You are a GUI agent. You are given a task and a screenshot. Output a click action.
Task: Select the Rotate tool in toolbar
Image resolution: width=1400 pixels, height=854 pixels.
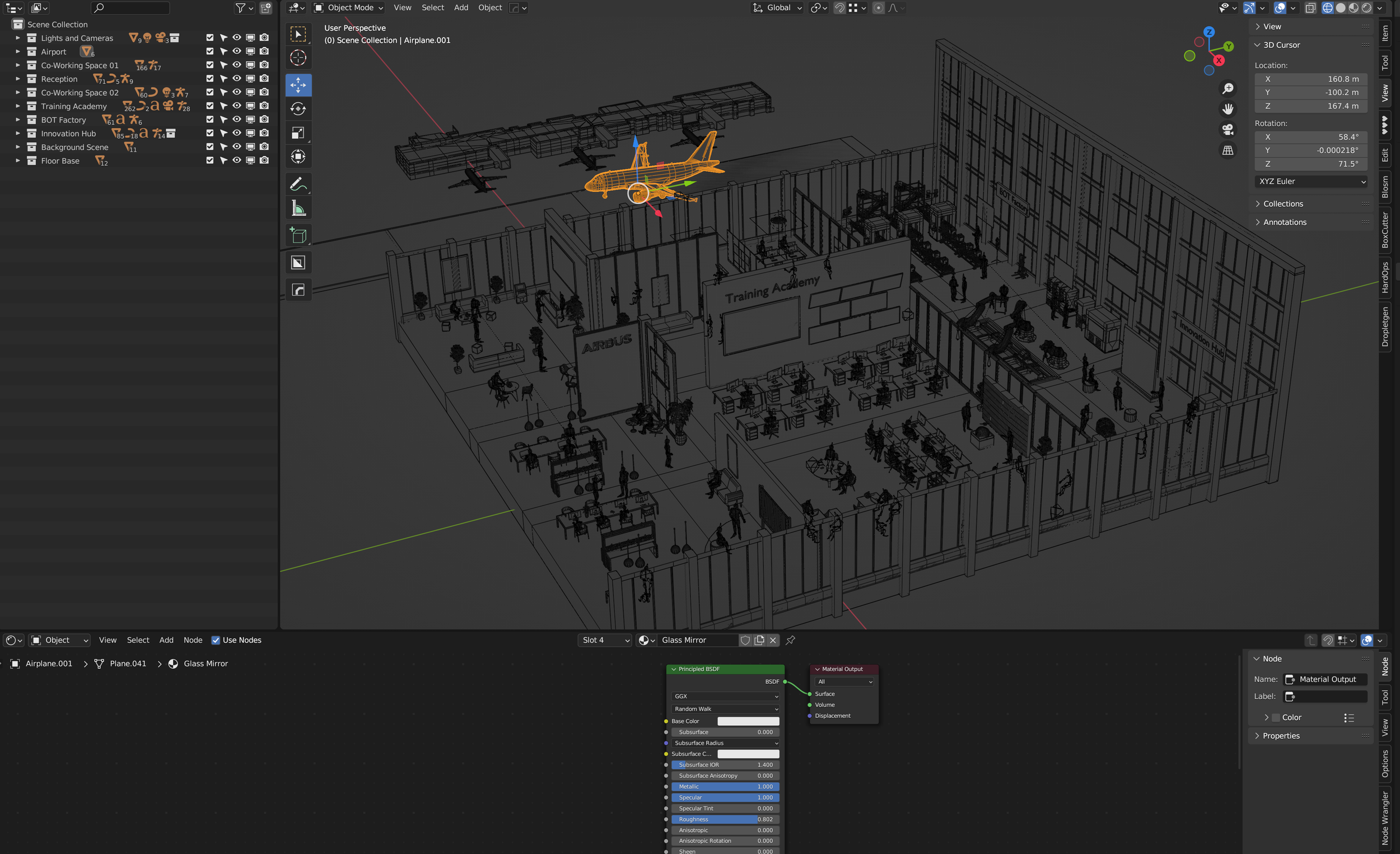pyautogui.click(x=298, y=109)
